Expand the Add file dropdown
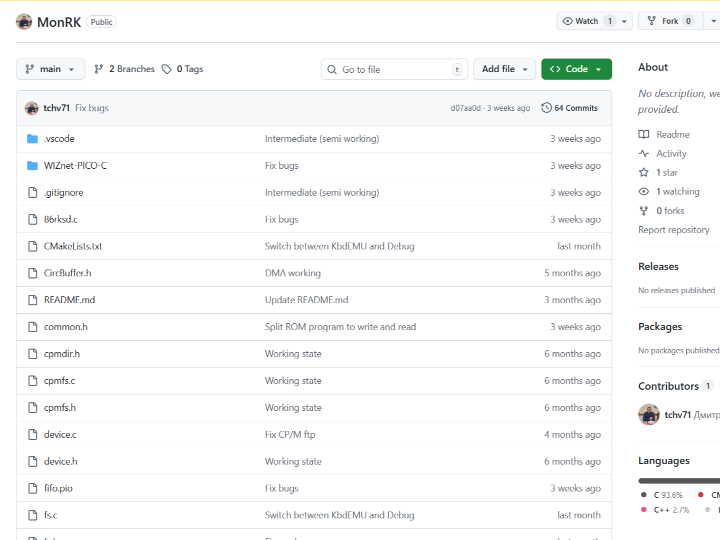This screenshot has height=540, width=720. point(504,69)
